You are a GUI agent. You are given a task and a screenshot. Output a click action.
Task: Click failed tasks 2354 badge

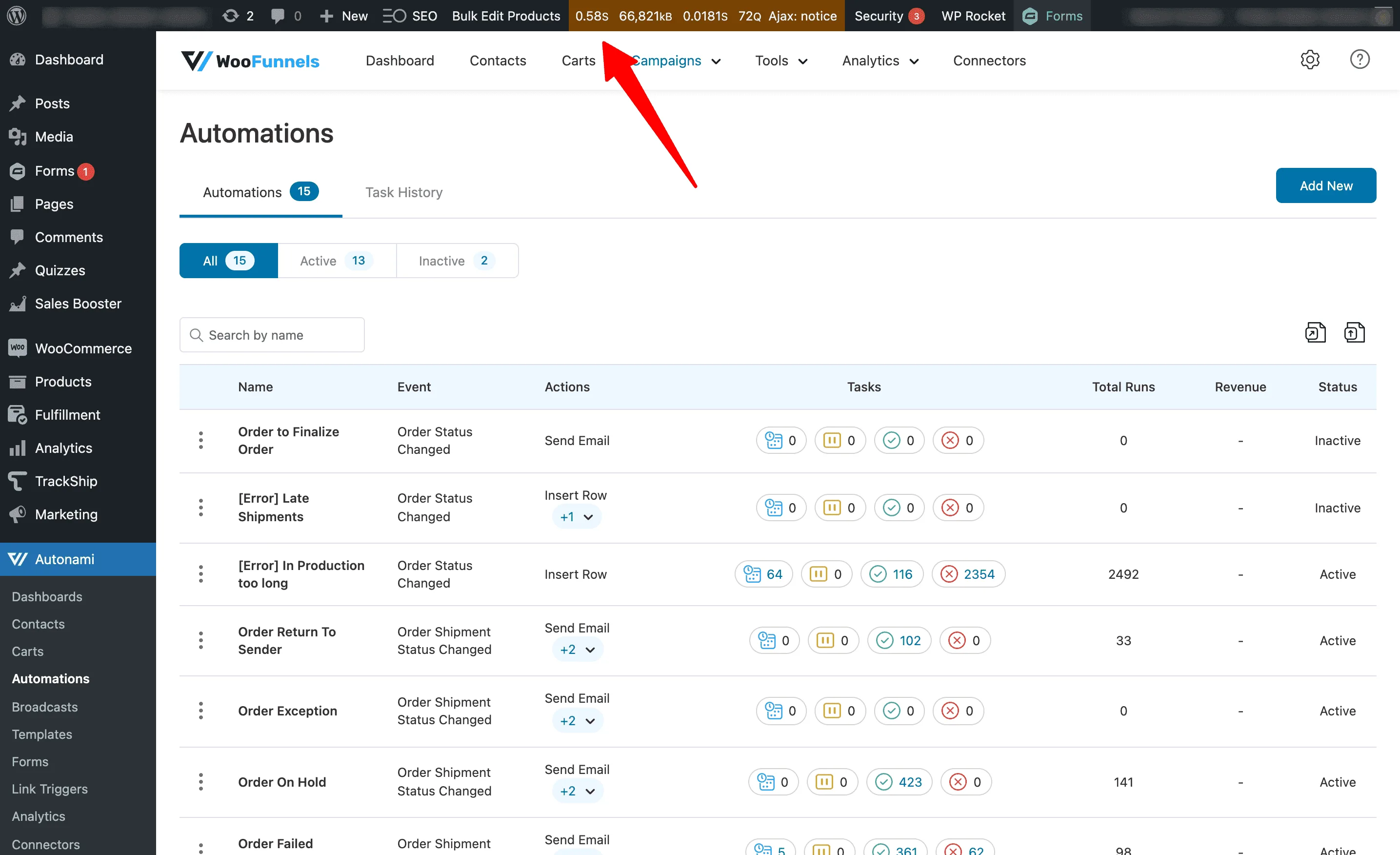(968, 574)
